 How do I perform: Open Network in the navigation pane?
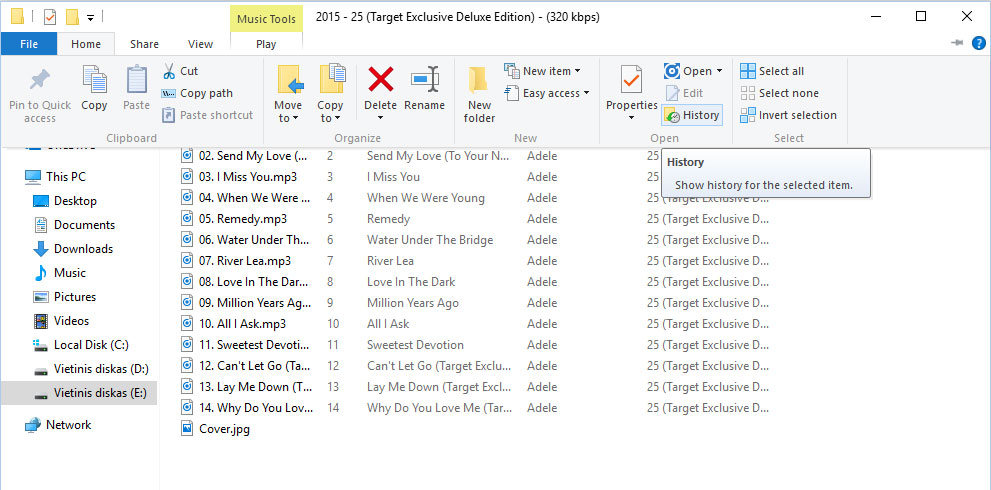58,425
